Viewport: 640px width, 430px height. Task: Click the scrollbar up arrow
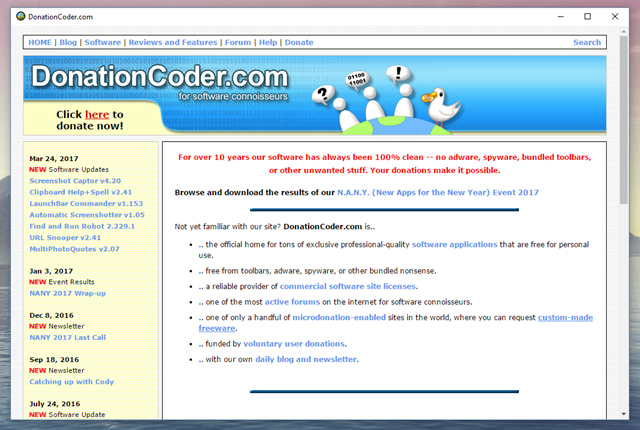click(x=623, y=31)
